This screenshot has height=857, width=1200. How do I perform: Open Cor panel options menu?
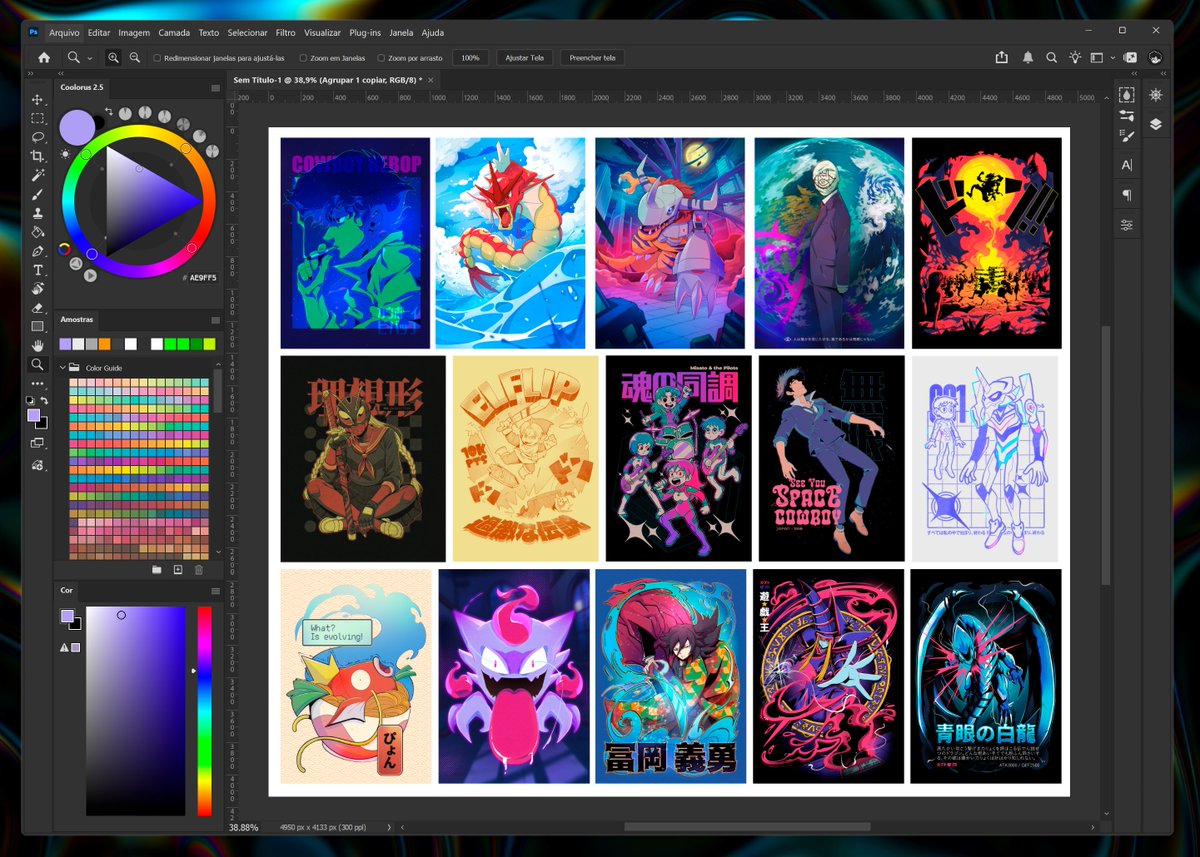tap(215, 591)
